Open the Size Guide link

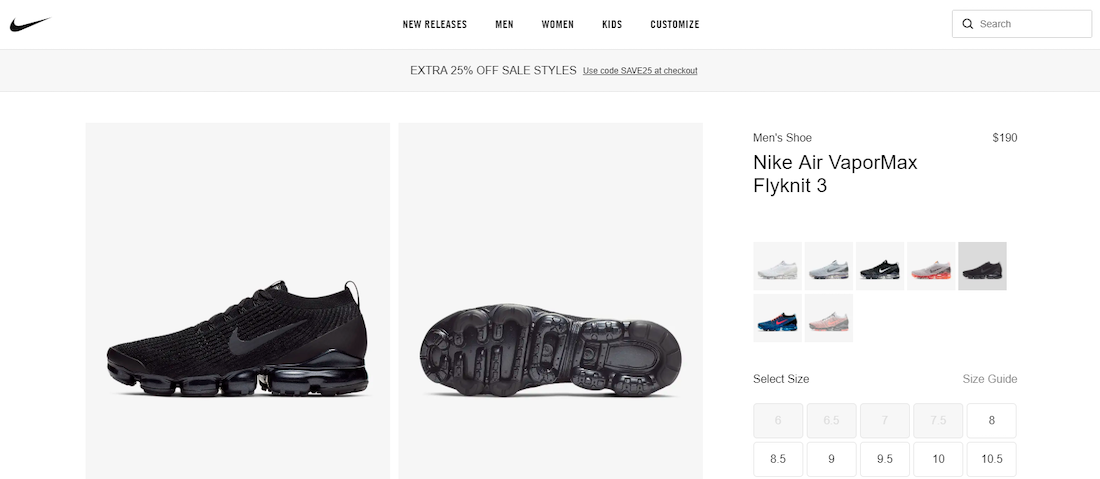click(989, 379)
